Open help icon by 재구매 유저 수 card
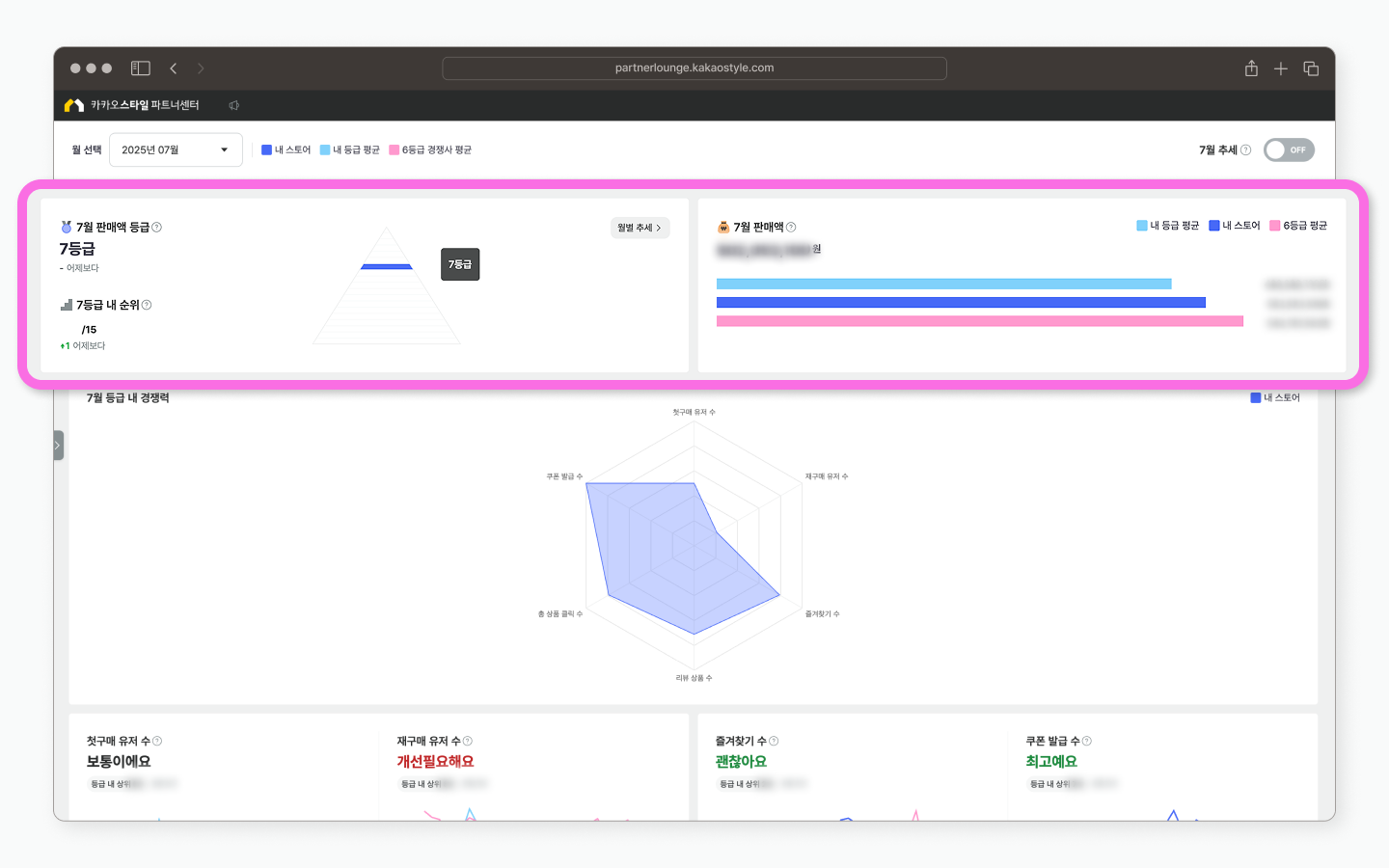 pos(468,741)
